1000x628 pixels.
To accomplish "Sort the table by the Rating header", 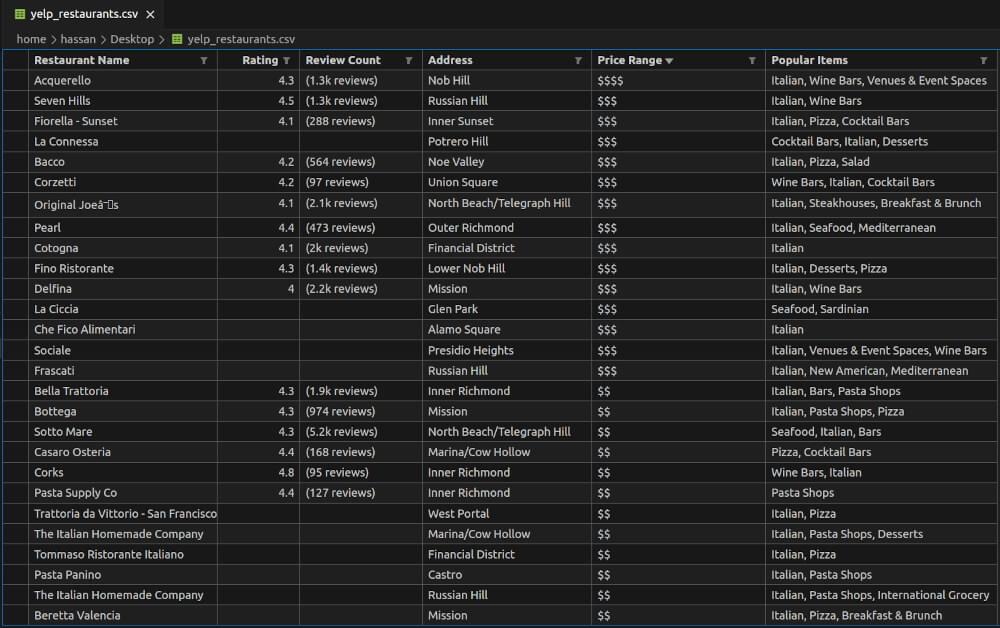I will (x=260, y=60).
